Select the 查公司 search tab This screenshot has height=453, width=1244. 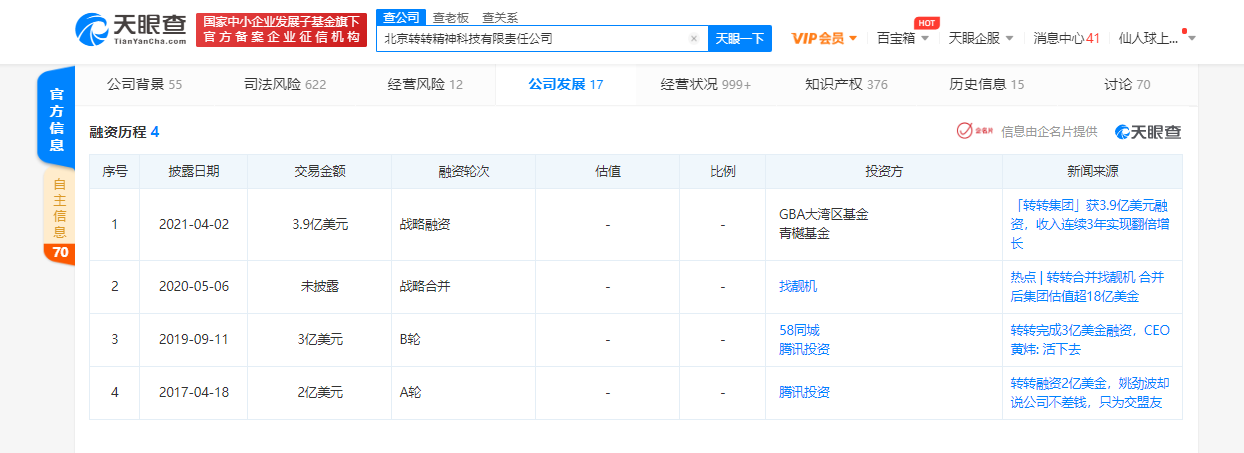tap(401, 17)
